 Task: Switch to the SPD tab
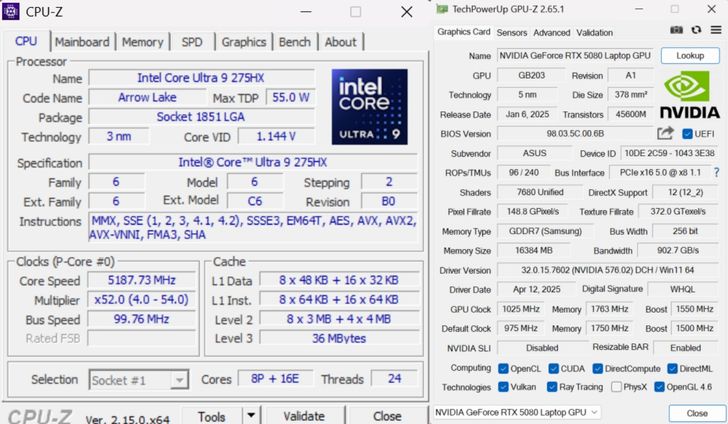coord(192,42)
